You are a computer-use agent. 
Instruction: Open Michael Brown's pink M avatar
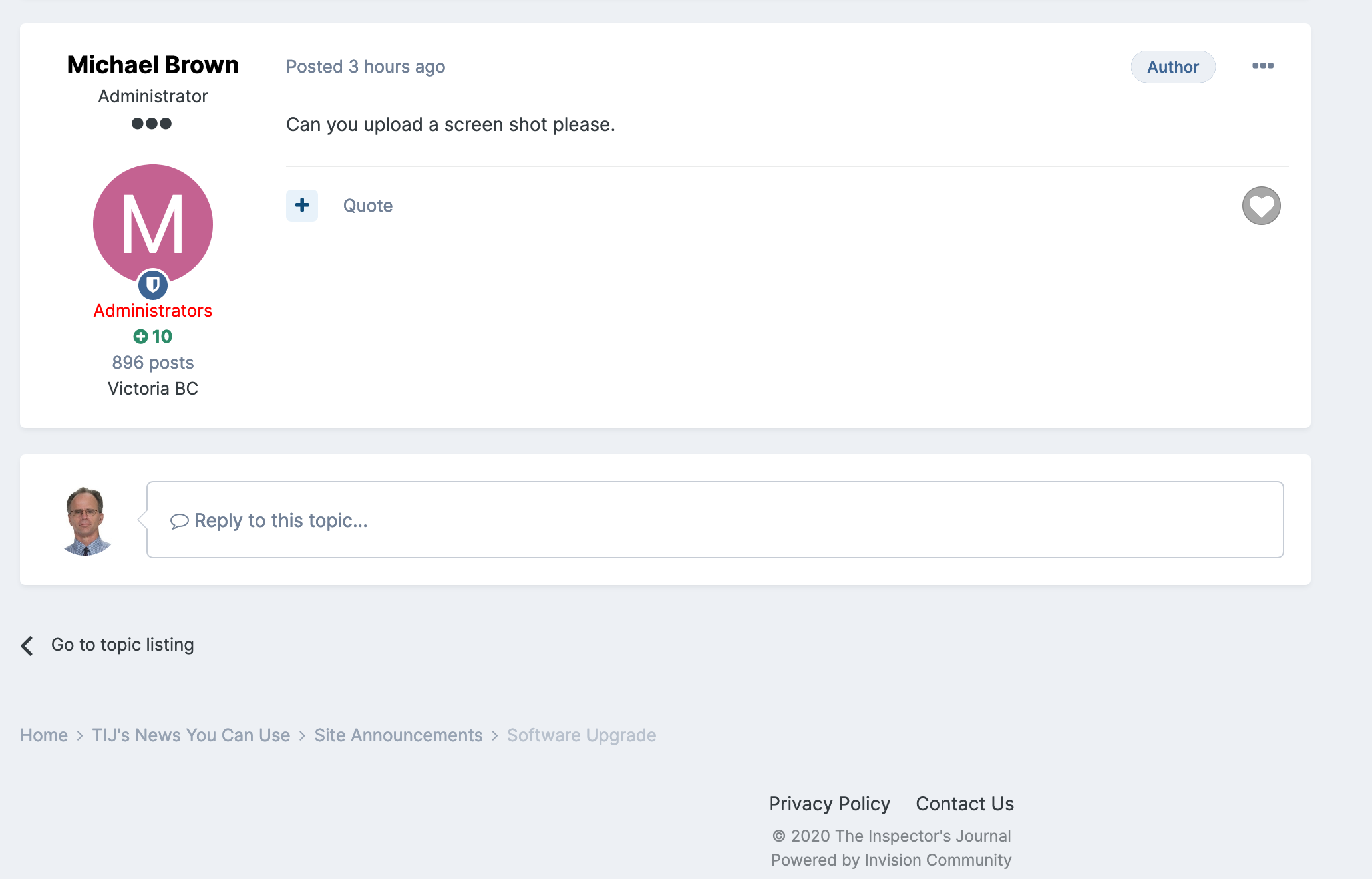click(x=153, y=223)
